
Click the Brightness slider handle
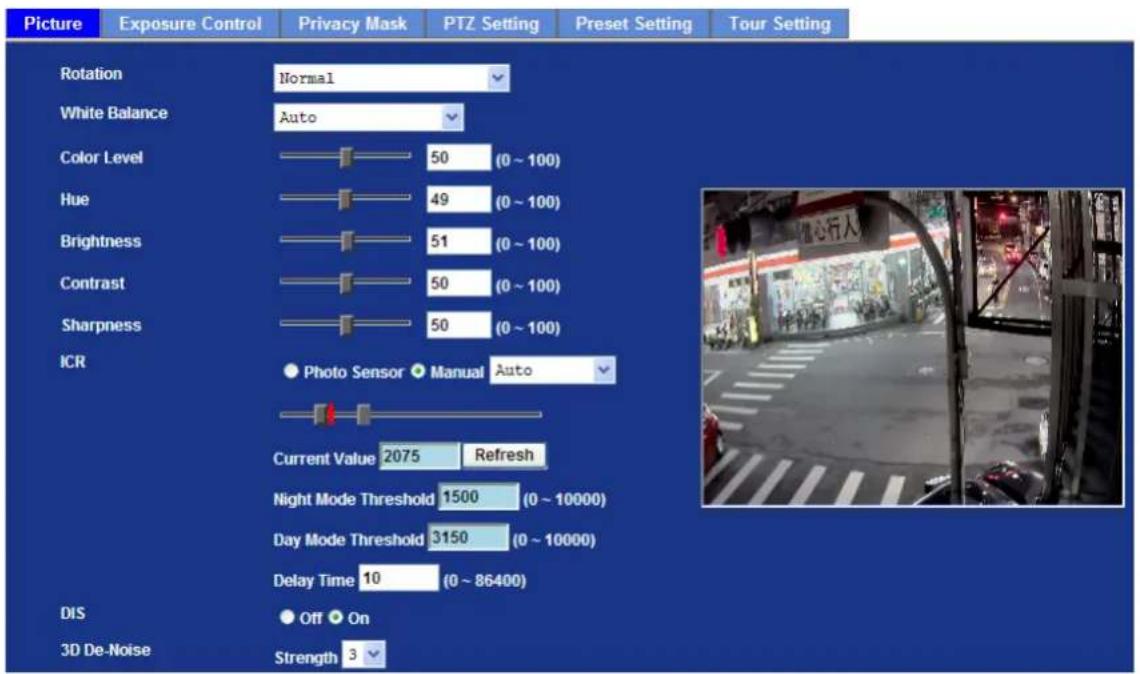(x=347, y=241)
